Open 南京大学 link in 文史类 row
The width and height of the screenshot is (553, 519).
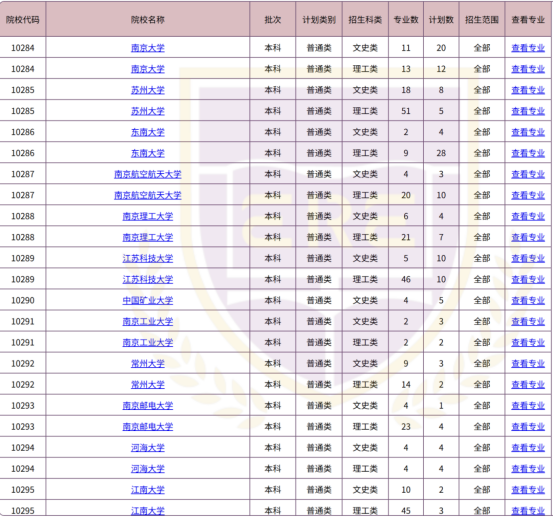pos(147,48)
